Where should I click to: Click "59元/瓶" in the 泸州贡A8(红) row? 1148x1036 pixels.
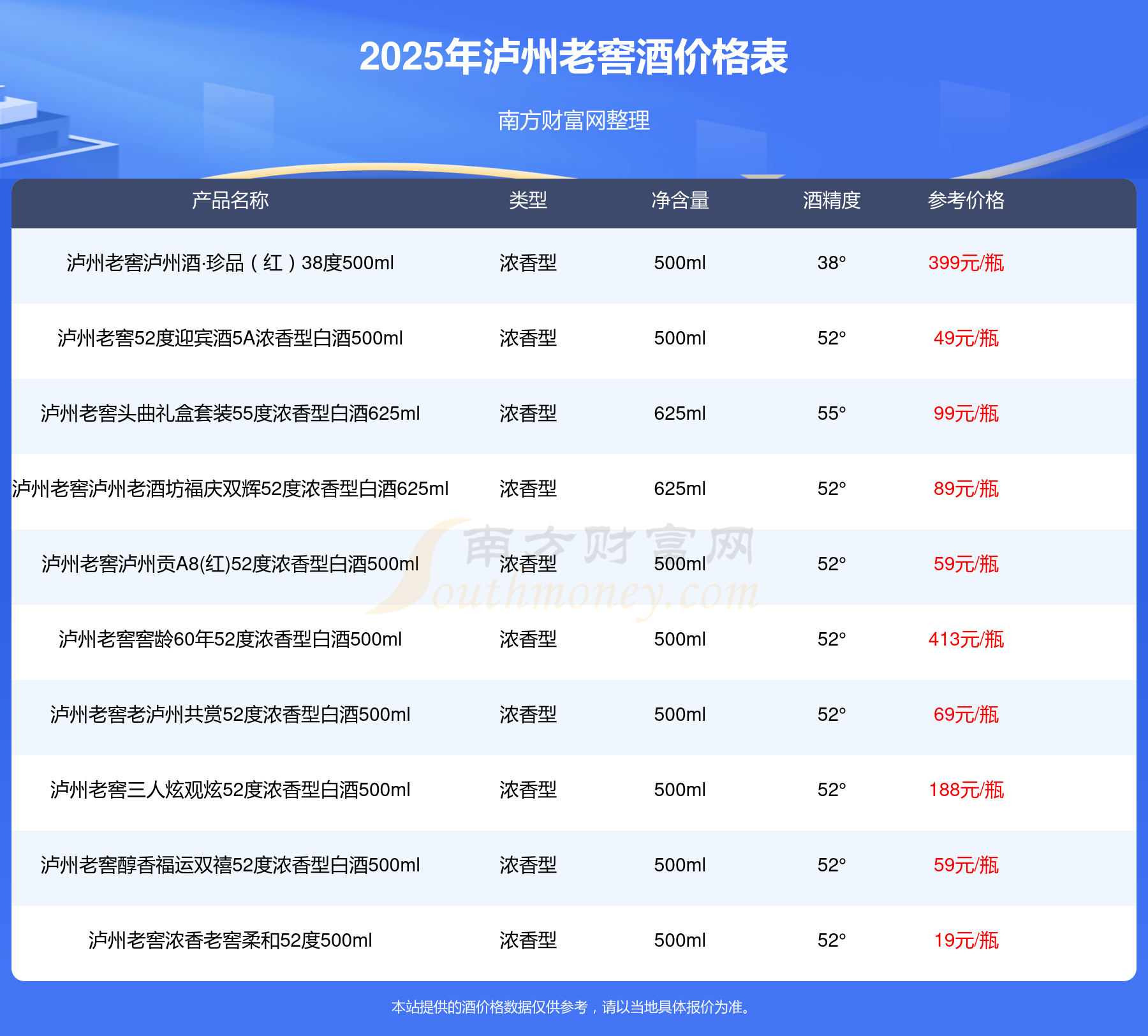point(966,564)
